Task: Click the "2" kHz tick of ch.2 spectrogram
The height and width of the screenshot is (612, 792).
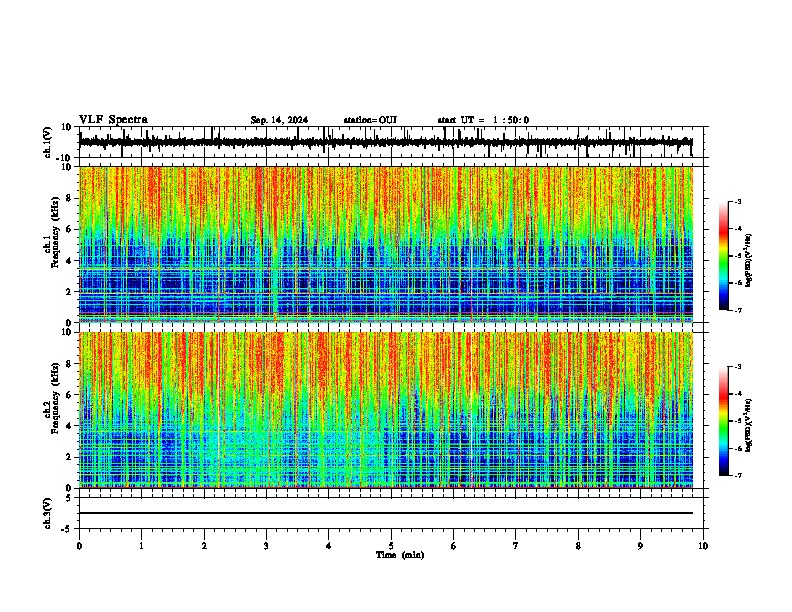Action: pos(69,457)
